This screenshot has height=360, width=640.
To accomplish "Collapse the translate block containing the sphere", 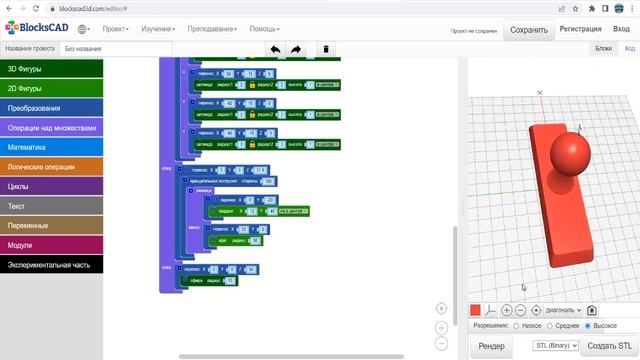I will coord(179,268).
